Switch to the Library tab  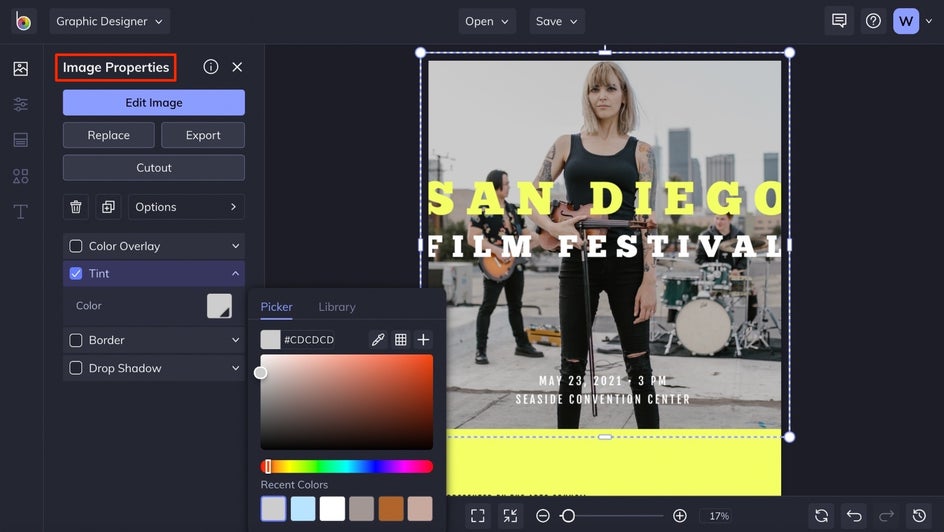click(337, 307)
